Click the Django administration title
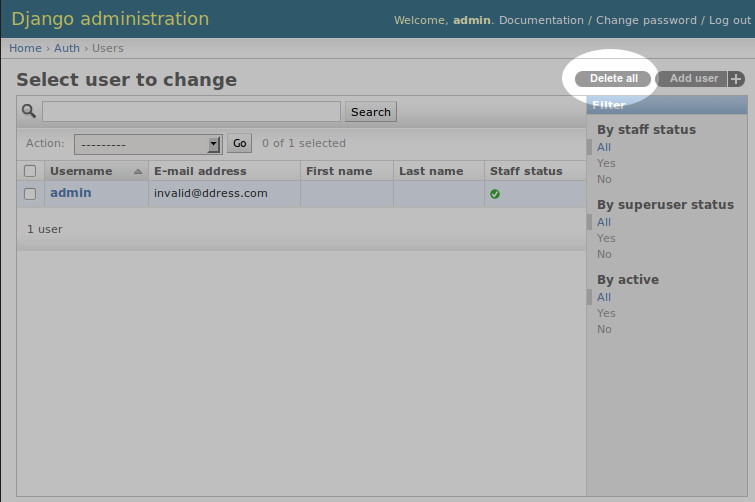755x502 pixels. coord(110,19)
